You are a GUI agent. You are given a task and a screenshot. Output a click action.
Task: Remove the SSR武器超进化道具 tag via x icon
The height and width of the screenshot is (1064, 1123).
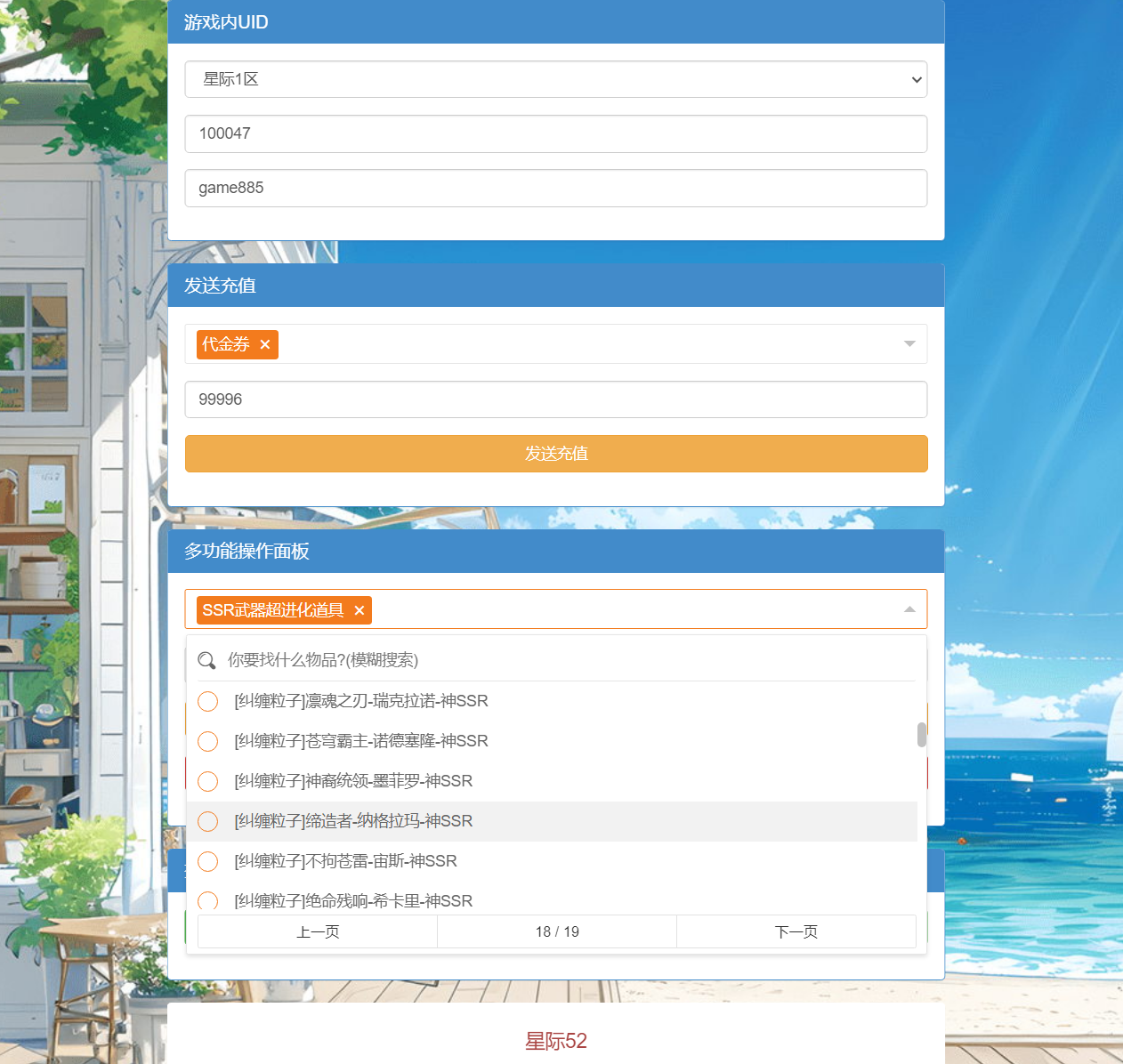[x=360, y=610]
